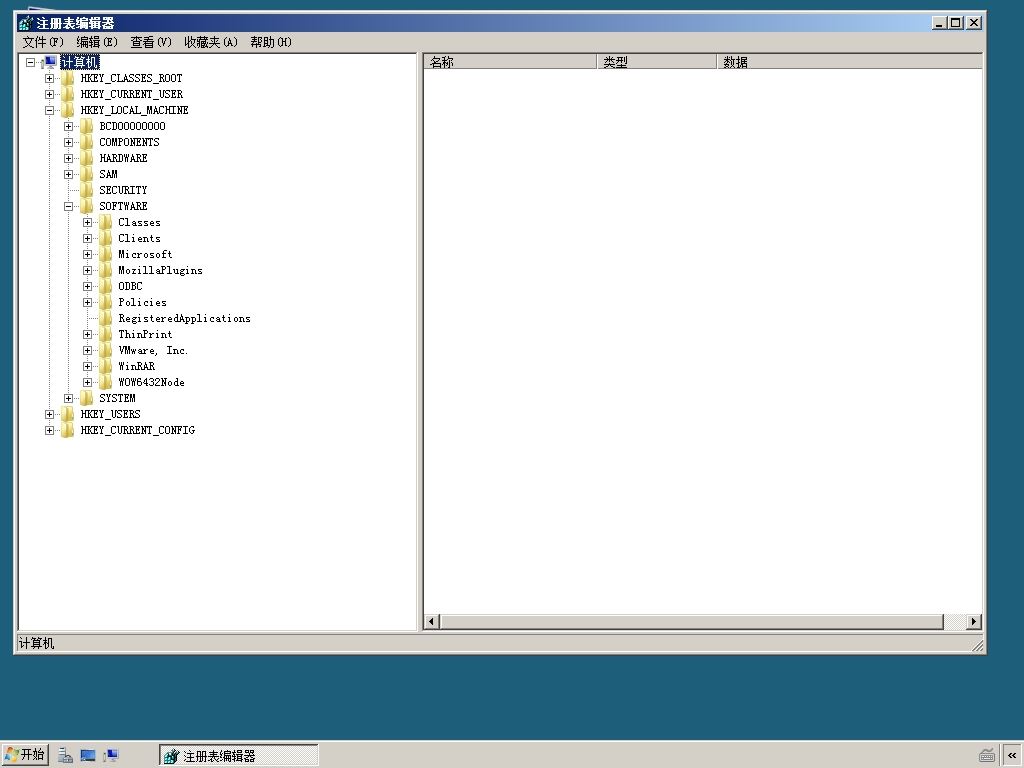The image size is (1024, 768).
Task: Click the SAM folder icon
Action: [86, 174]
